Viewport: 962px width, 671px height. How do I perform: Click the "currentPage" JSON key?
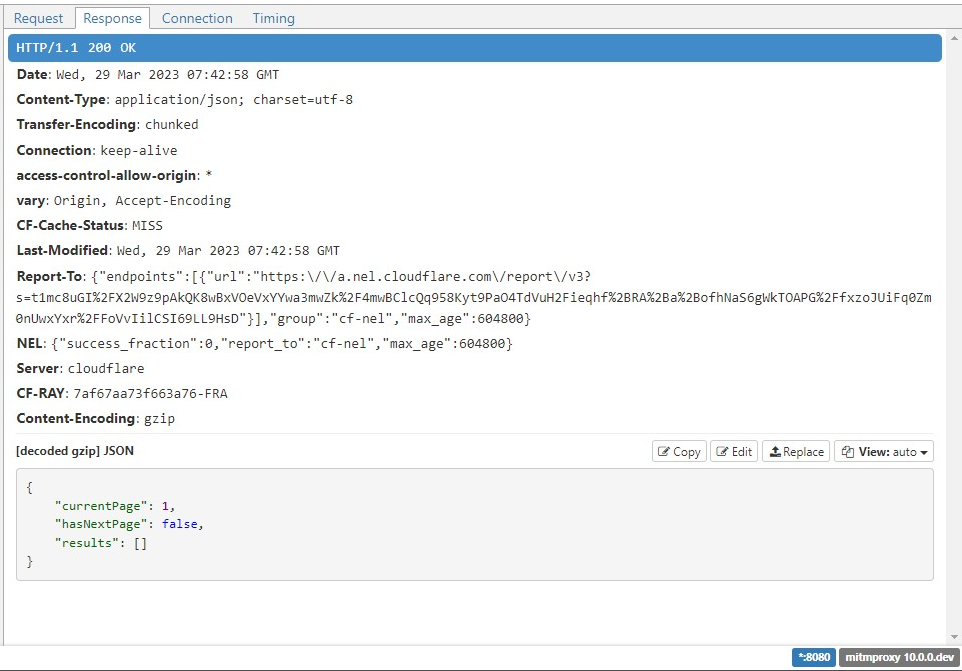(101, 506)
